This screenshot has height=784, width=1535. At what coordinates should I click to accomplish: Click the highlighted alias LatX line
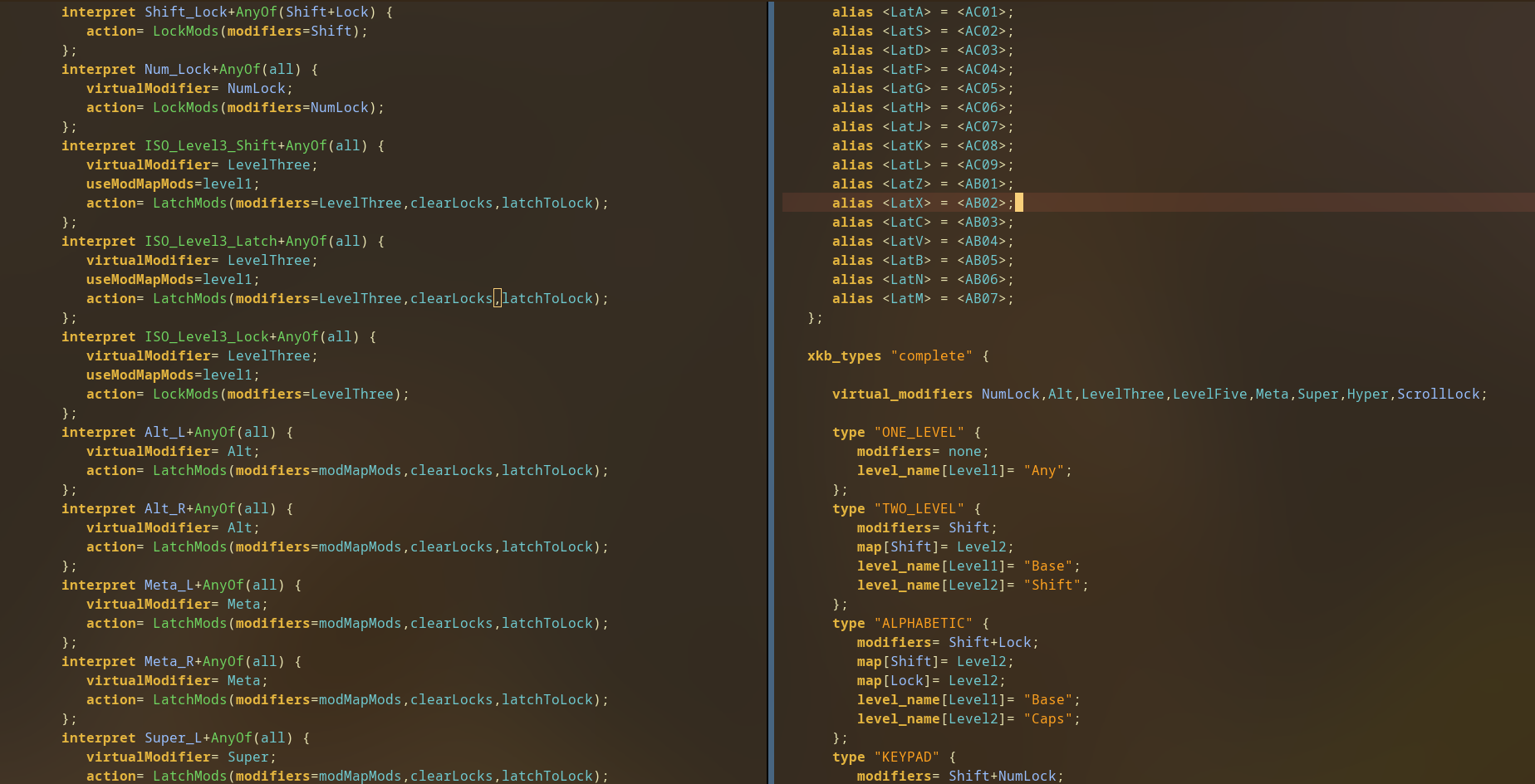coord(914,203)
